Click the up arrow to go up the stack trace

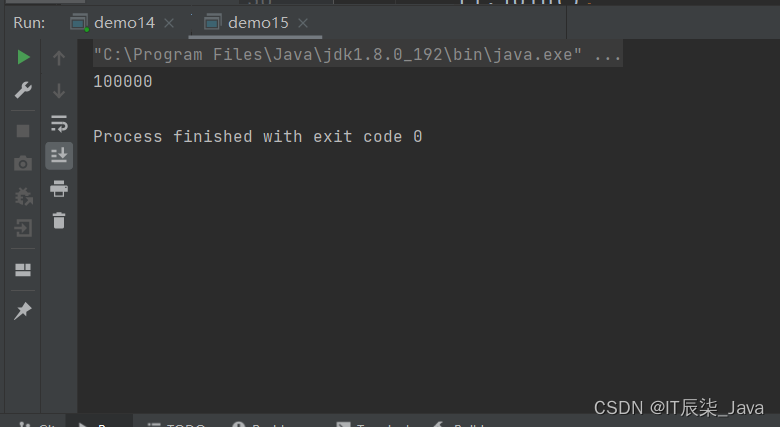click(59, 58)
